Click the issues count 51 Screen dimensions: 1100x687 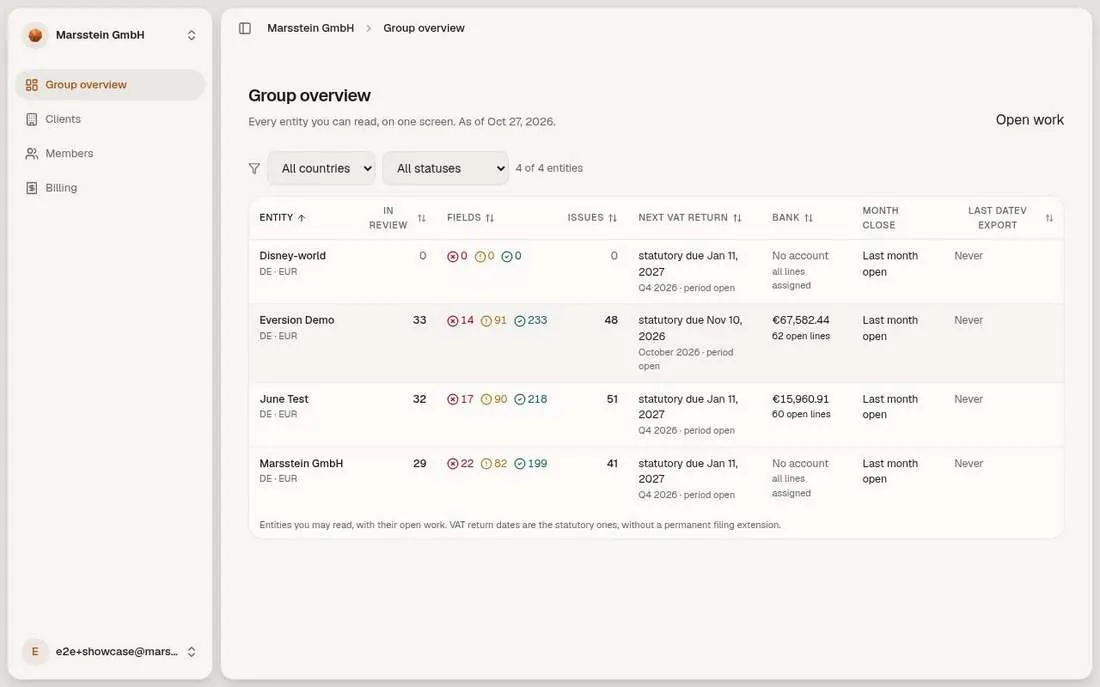click(x=612, y=399)
